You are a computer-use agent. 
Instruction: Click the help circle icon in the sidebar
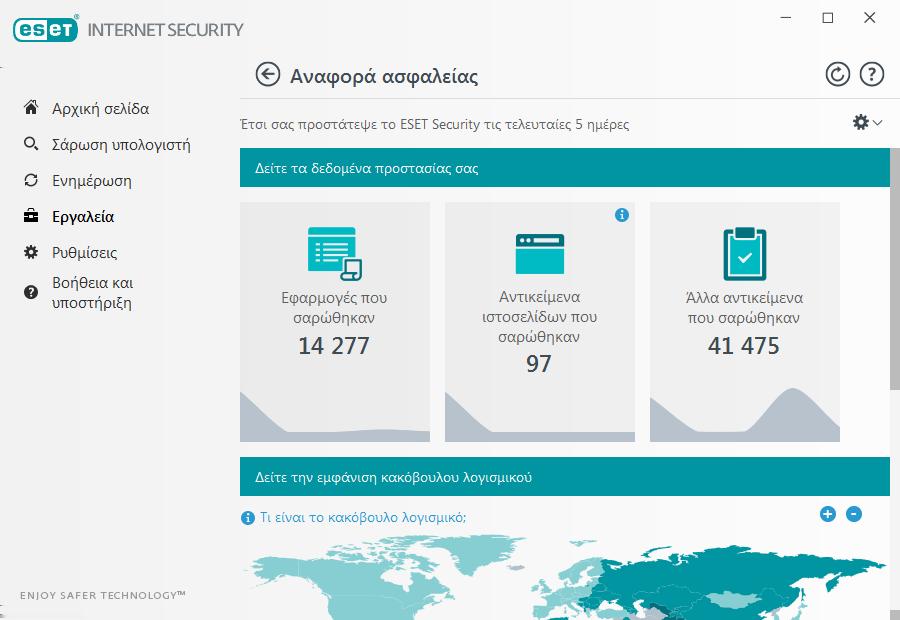point(31,292)
